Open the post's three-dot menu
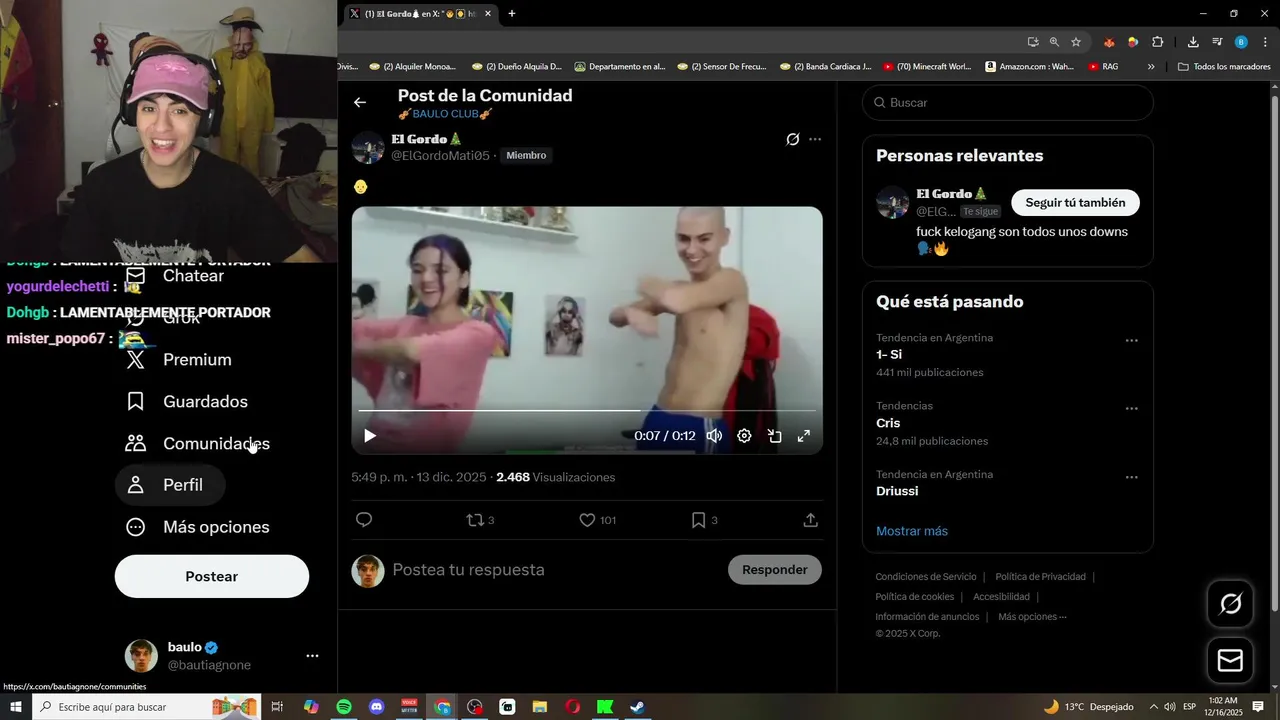 pos(815,139)
